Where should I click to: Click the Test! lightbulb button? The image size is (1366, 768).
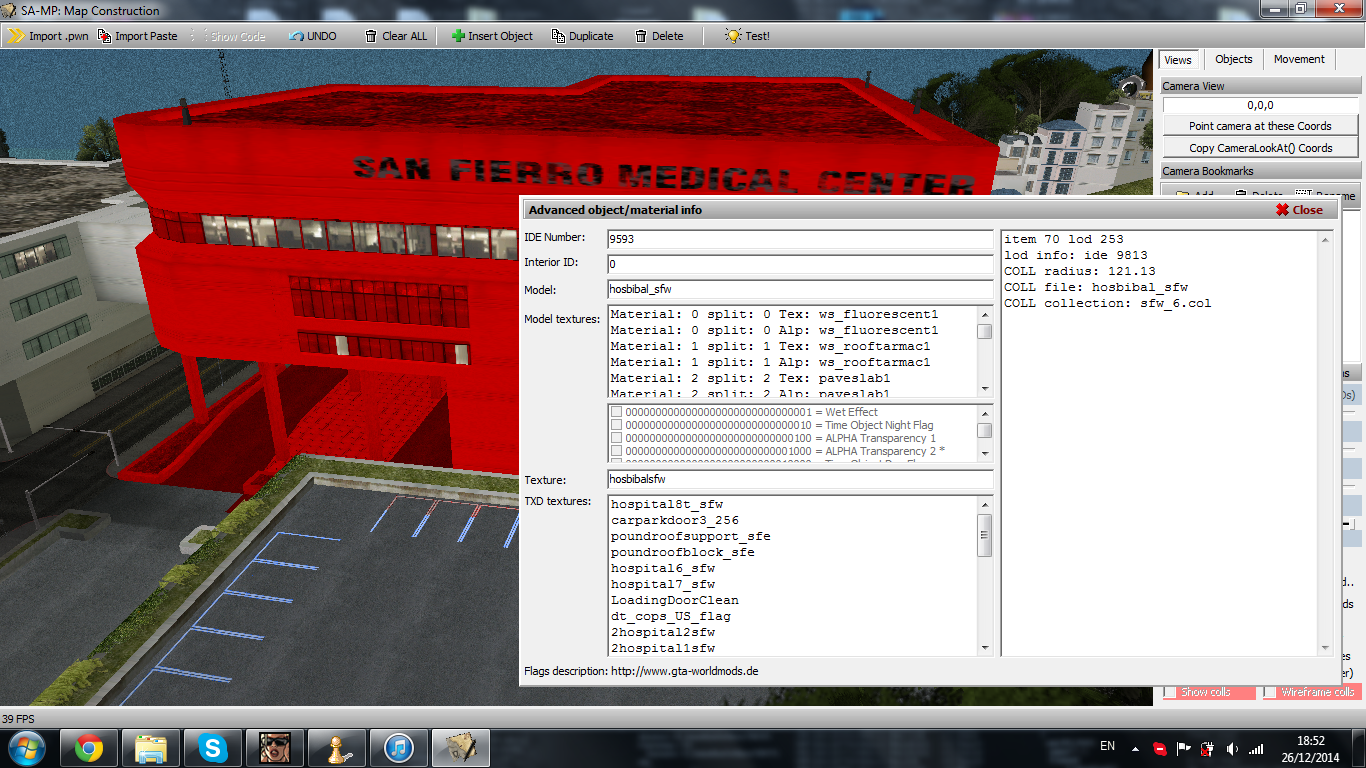(x=747, y=36)
